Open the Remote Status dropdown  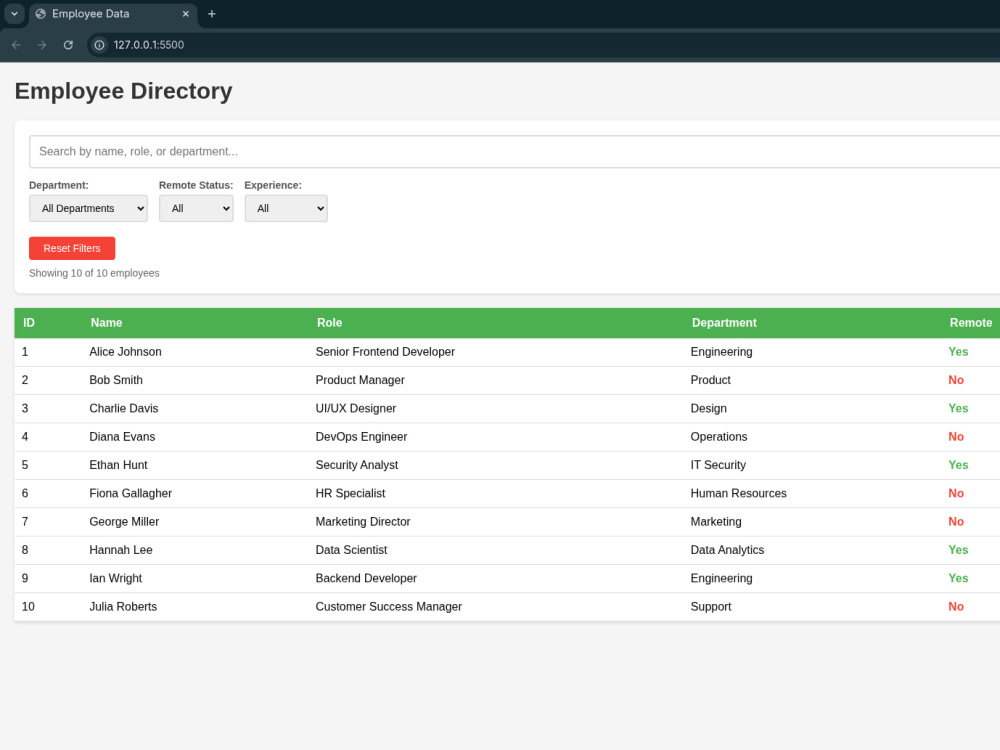[x=196, y=208]
